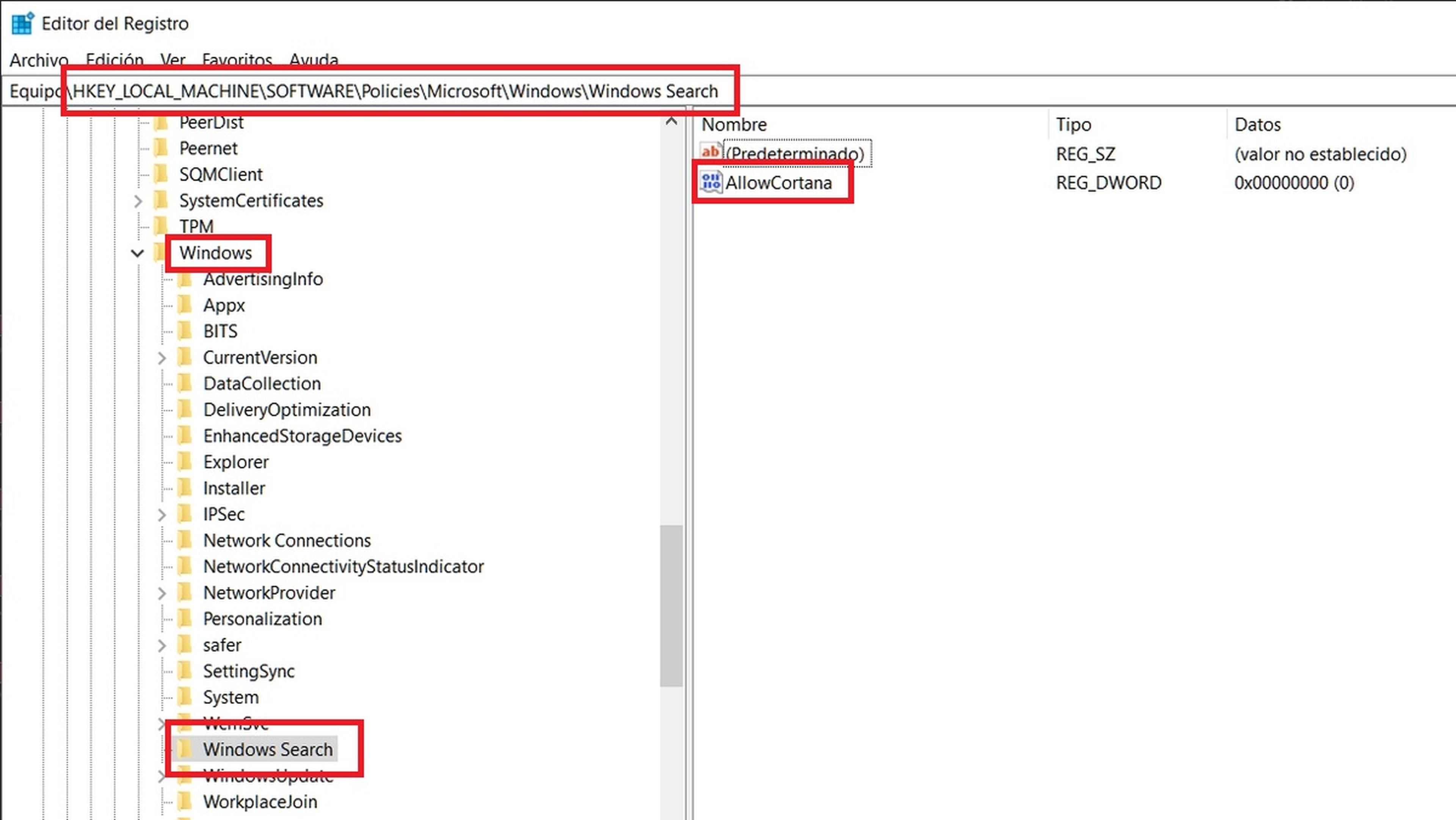
Task: Click the IPSec folder icon
Action: point(185,514)
